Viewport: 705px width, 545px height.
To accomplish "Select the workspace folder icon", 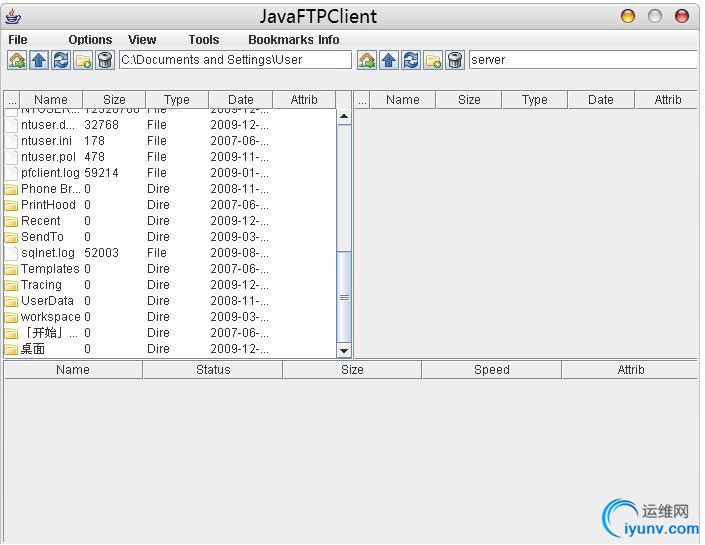I will (x=11, y=317).
